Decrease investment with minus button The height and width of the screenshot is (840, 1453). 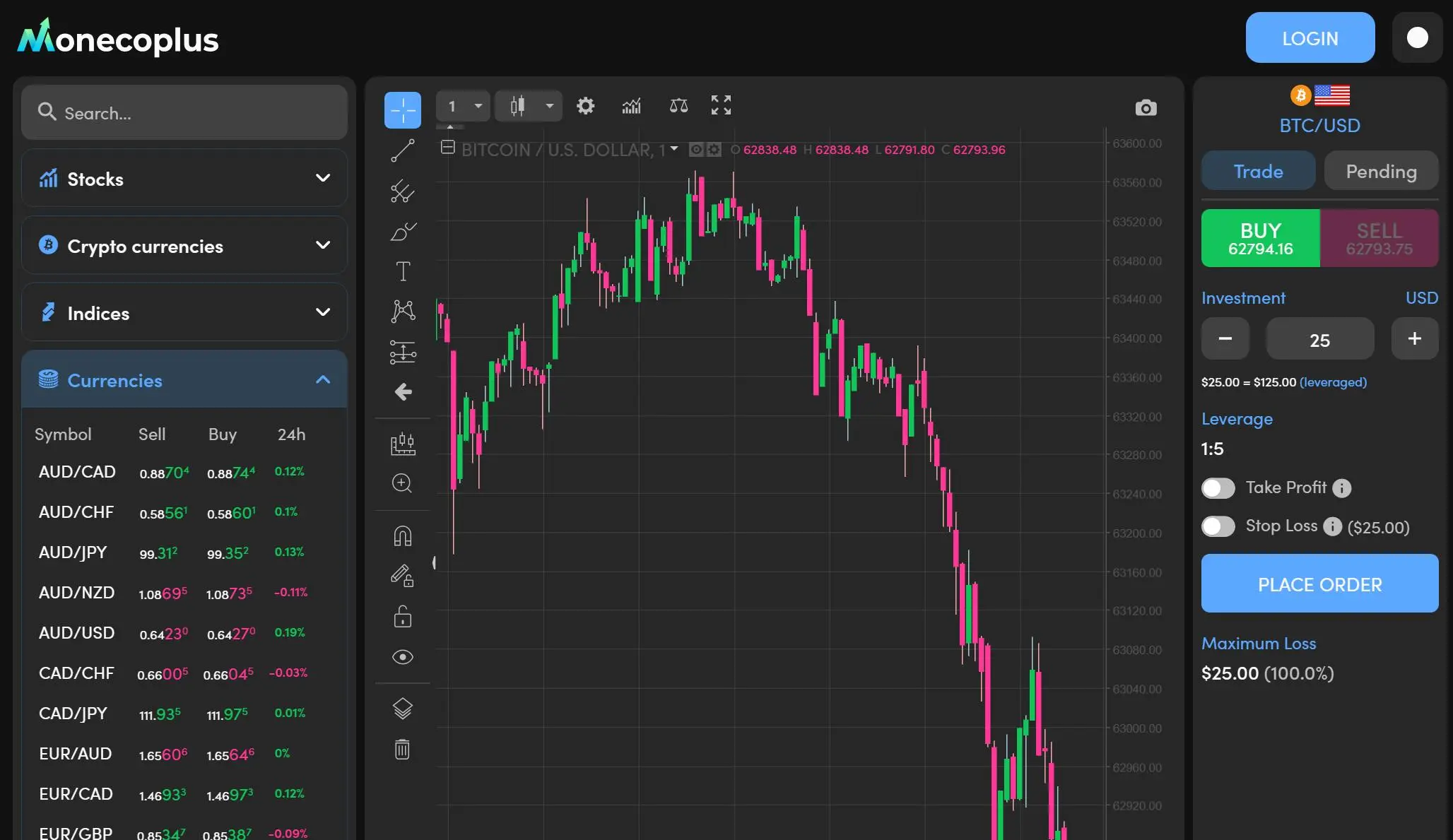pyautogui.click(x=1225, y=339)
